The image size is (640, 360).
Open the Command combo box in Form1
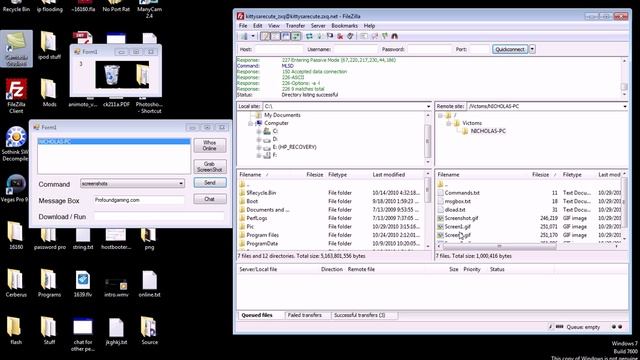pos(133,184)
